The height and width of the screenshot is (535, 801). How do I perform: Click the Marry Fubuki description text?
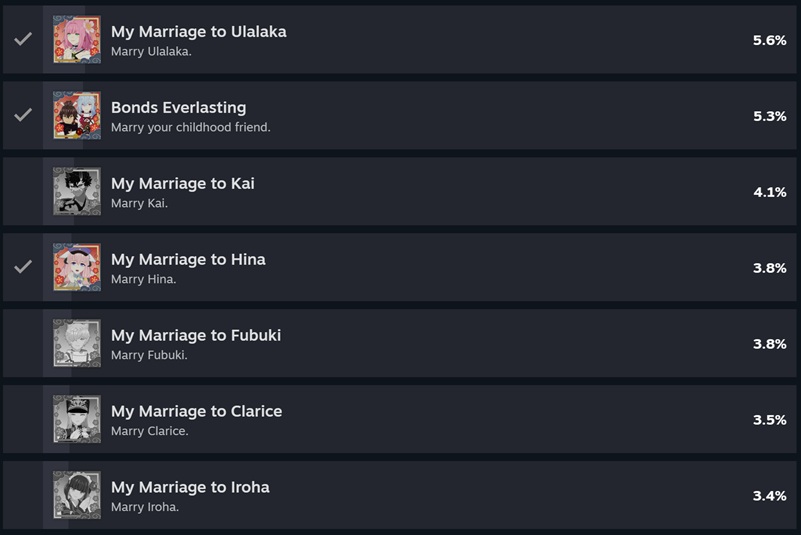149,355
